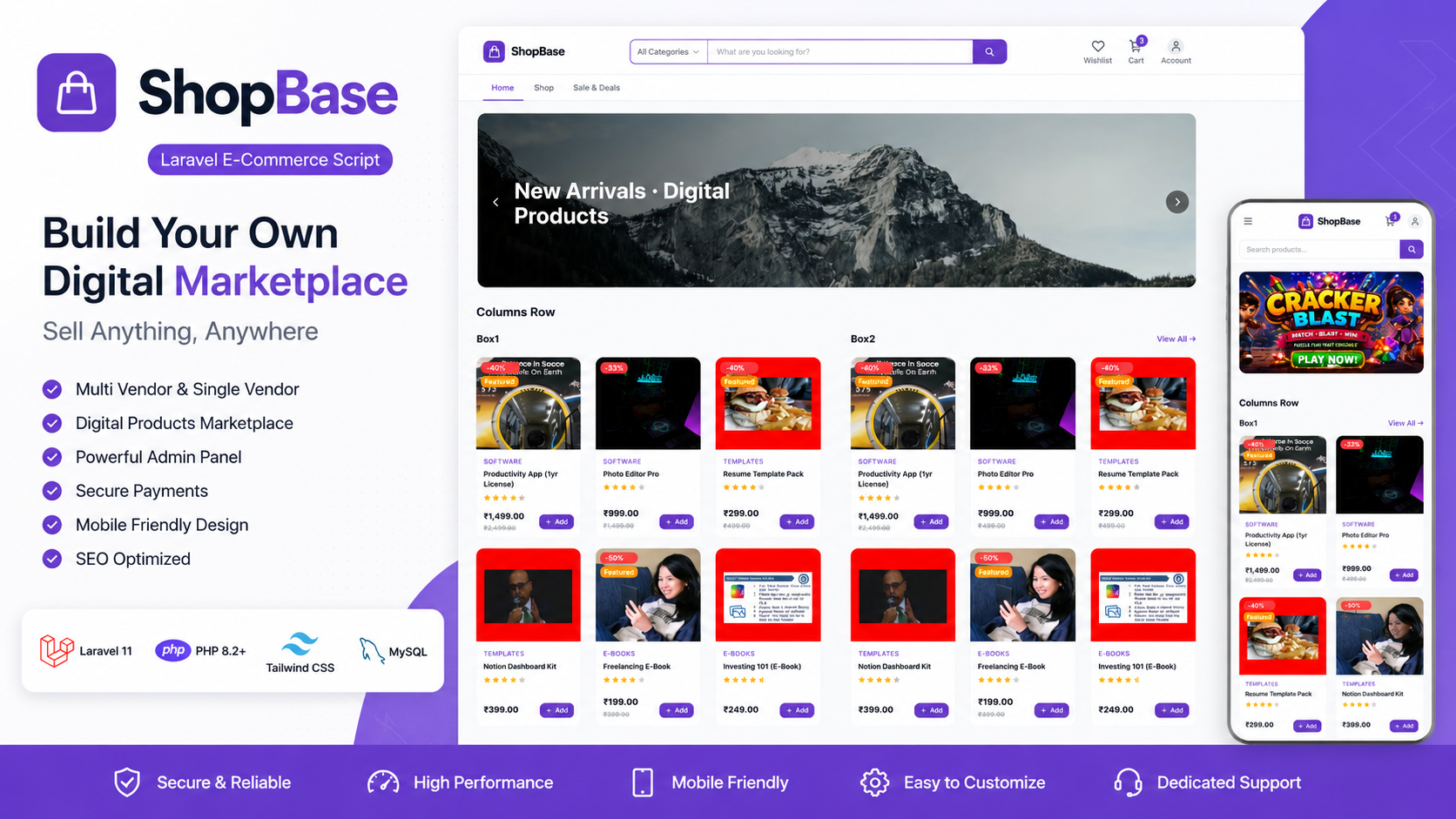Open Resume Template Pack thumbnail in Box1
1456x819 pixels.
[768, 404]
